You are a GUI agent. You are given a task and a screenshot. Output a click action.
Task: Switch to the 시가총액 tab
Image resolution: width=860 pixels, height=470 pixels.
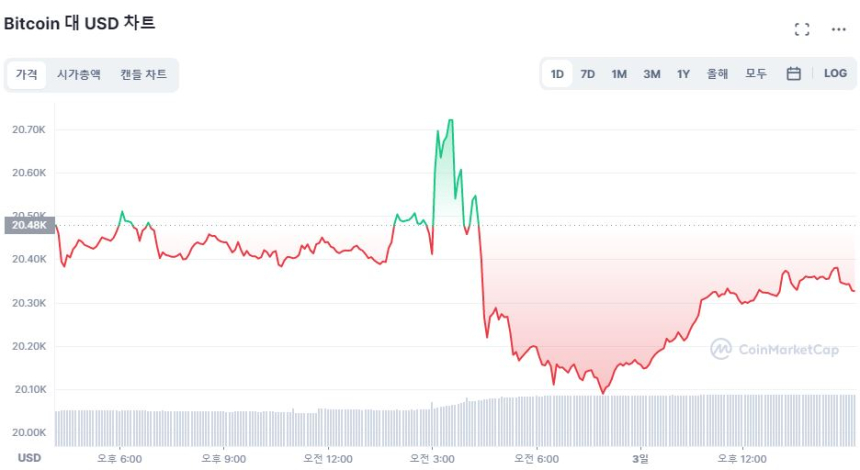coord(78,74)
